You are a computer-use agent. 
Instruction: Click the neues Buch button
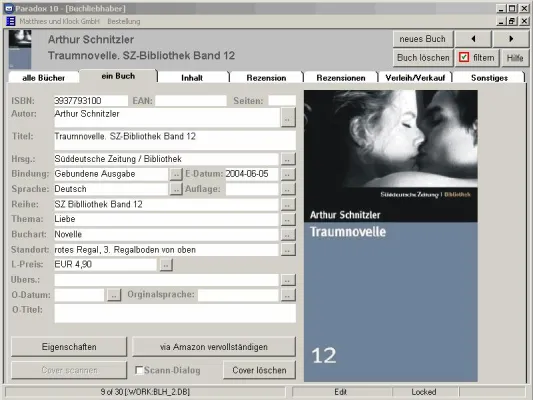pos(423,39)
